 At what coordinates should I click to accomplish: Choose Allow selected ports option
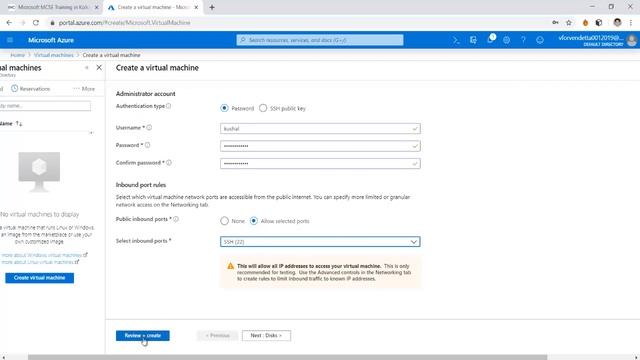click(x=253, y=221)
